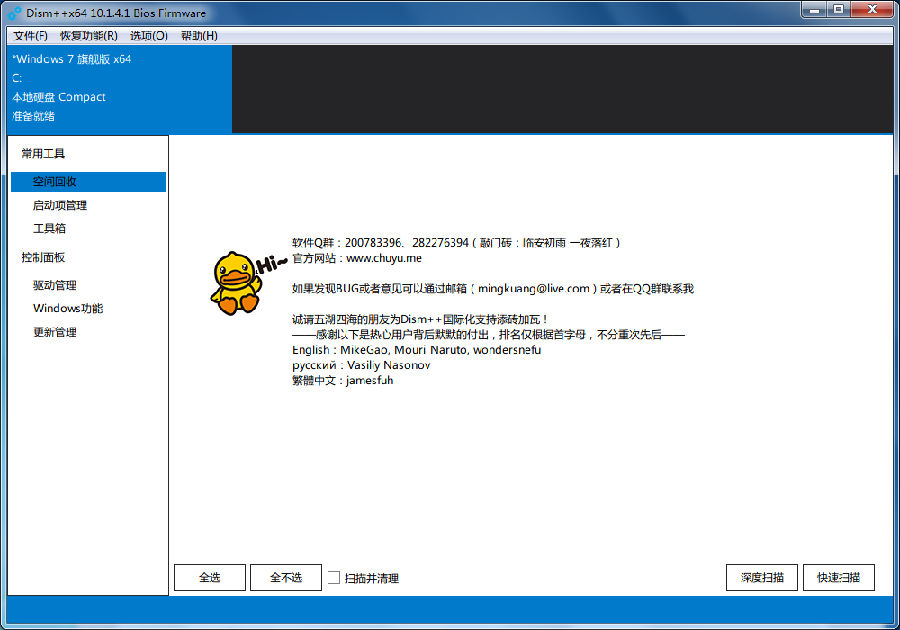Click the 深度扫描 button

(x=762, y=577)
